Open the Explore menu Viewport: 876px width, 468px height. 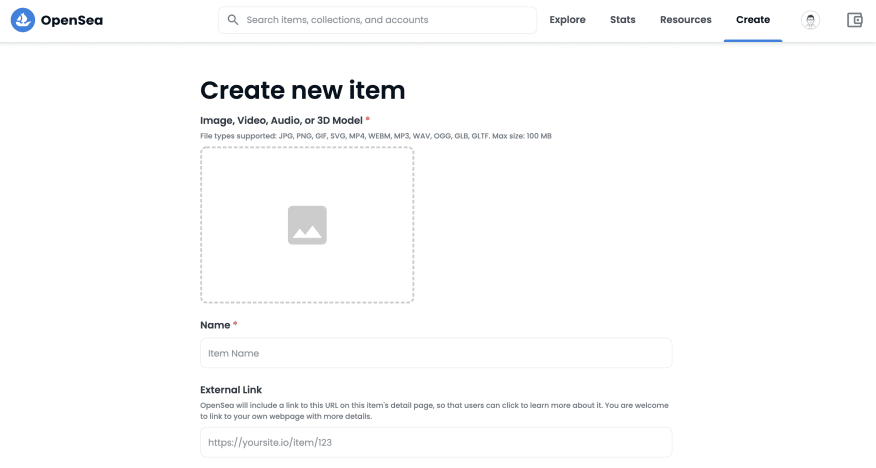pyautogui.click(x=567, y=20)
